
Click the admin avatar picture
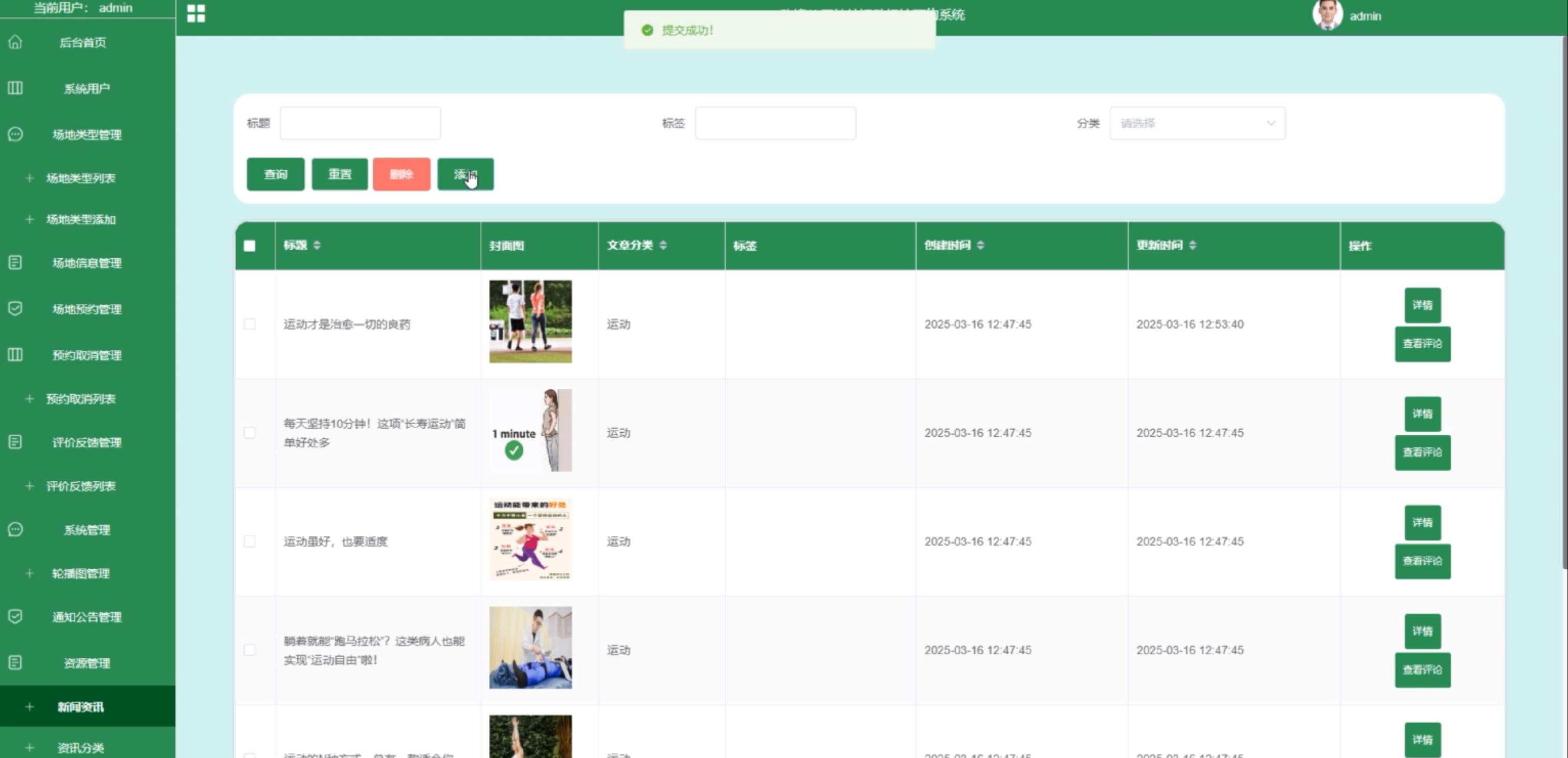1327,15
